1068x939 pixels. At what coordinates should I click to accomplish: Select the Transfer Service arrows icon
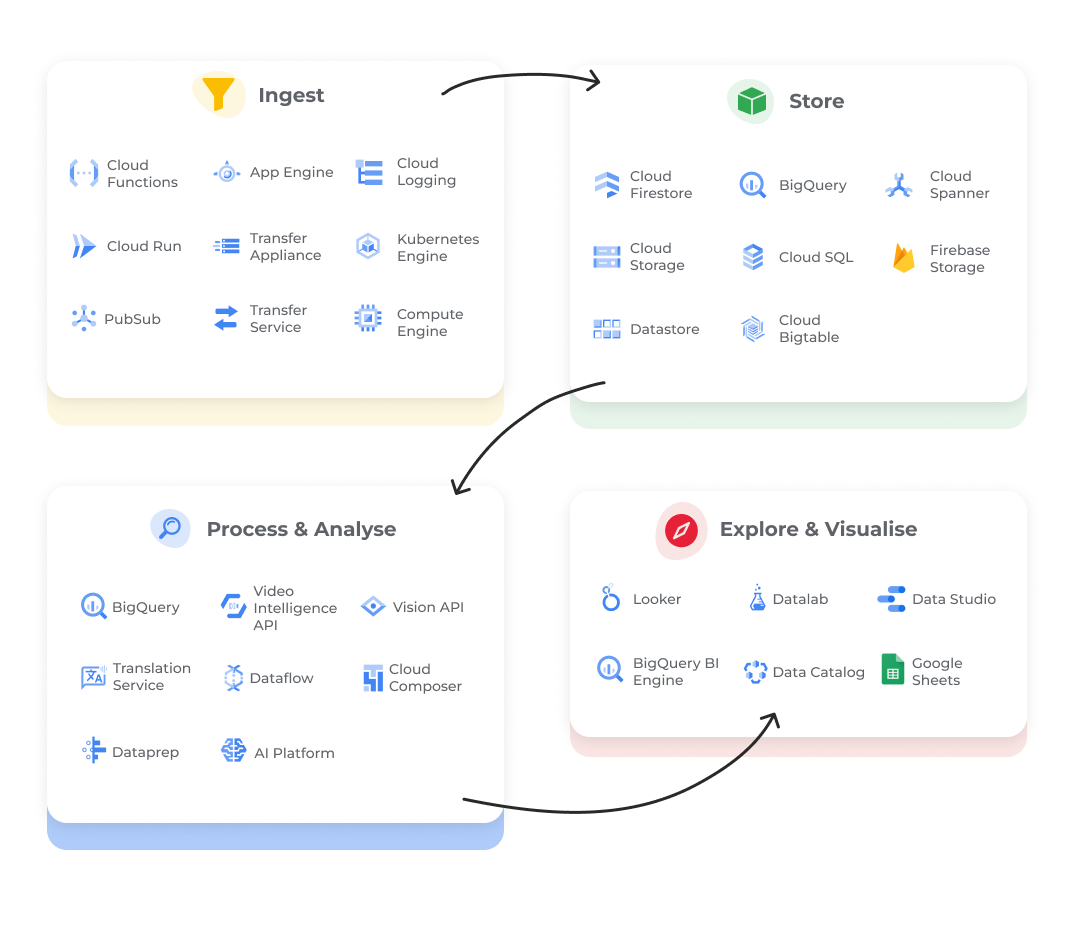click(x=226, y=318)
